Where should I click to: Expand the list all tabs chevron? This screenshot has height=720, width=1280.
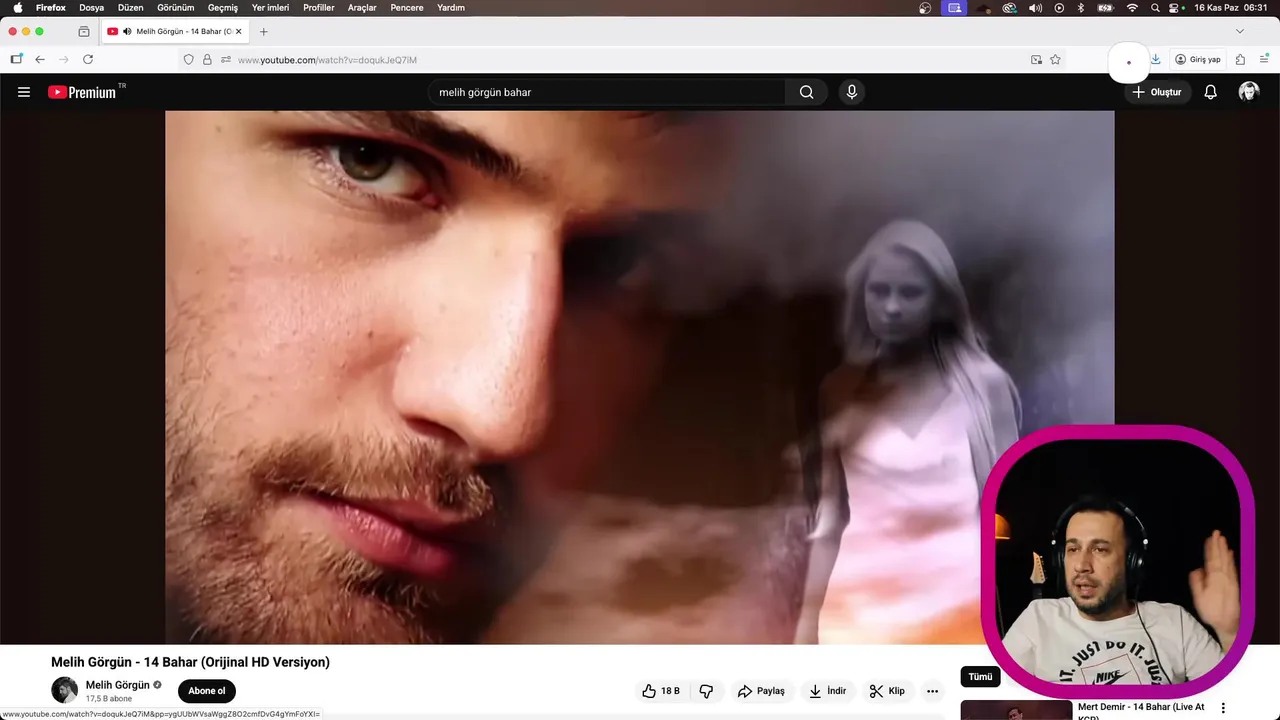[x=1240, y=31]
